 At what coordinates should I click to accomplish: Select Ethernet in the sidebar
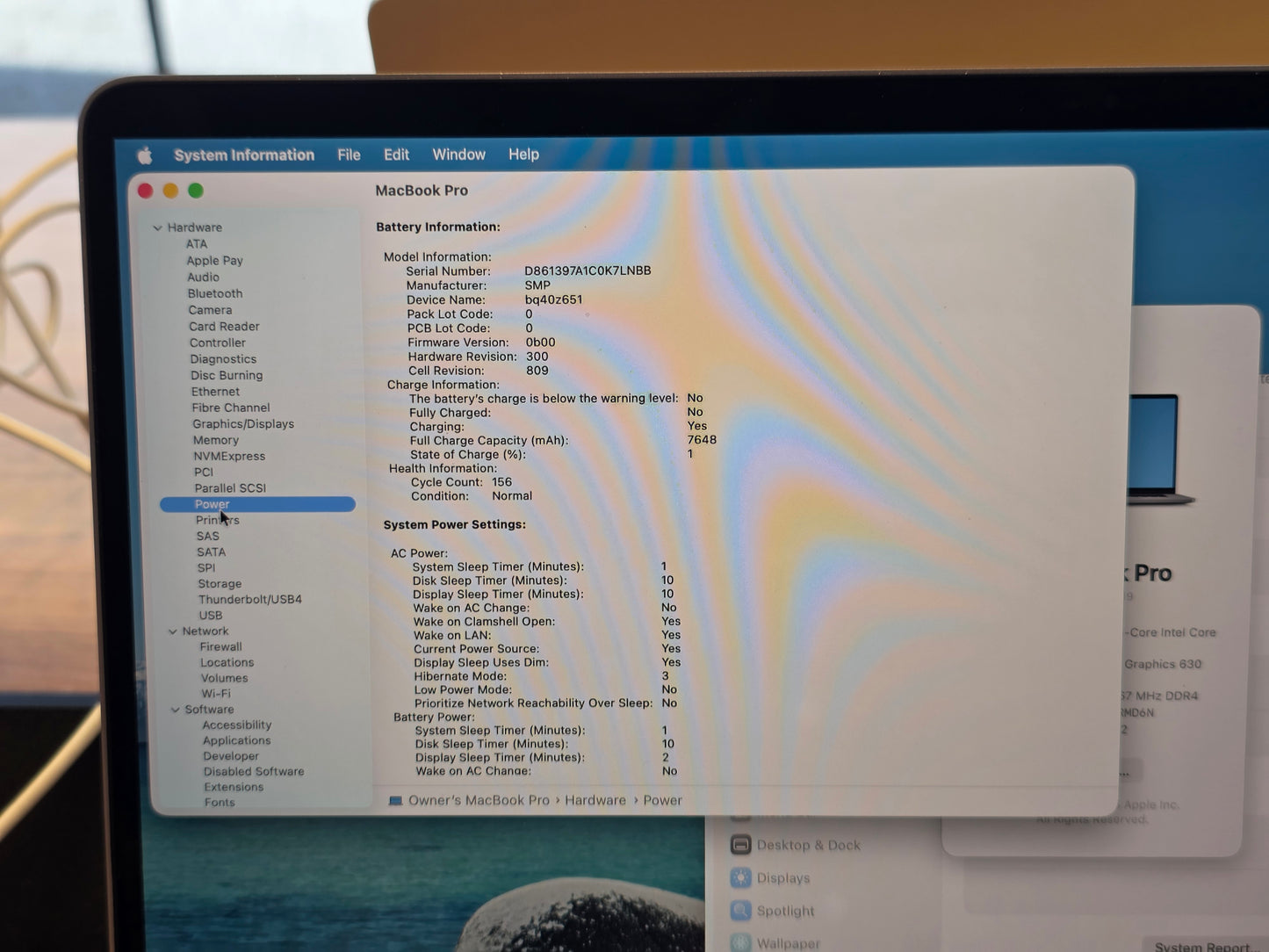pos(215,392)
